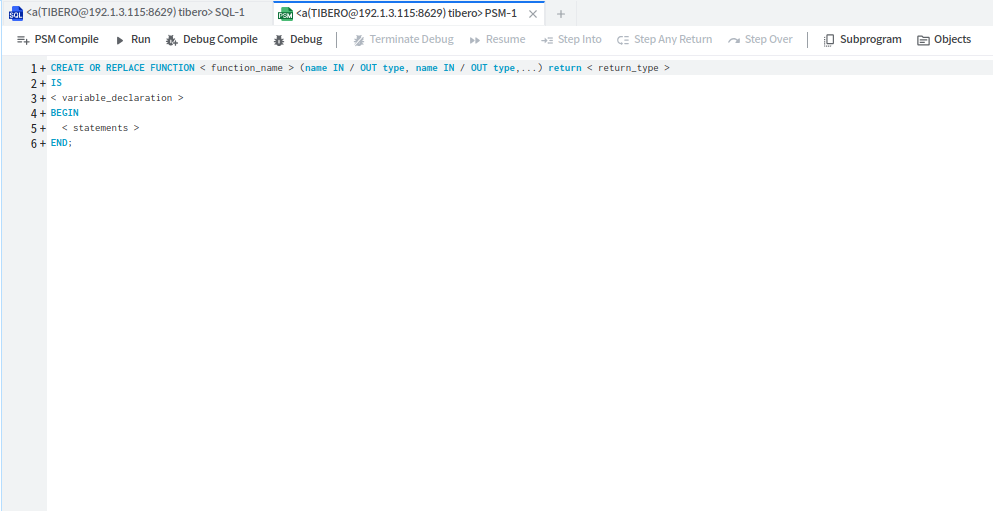
Task: Close the PSM-1 tab
Action: pos(533,14)
